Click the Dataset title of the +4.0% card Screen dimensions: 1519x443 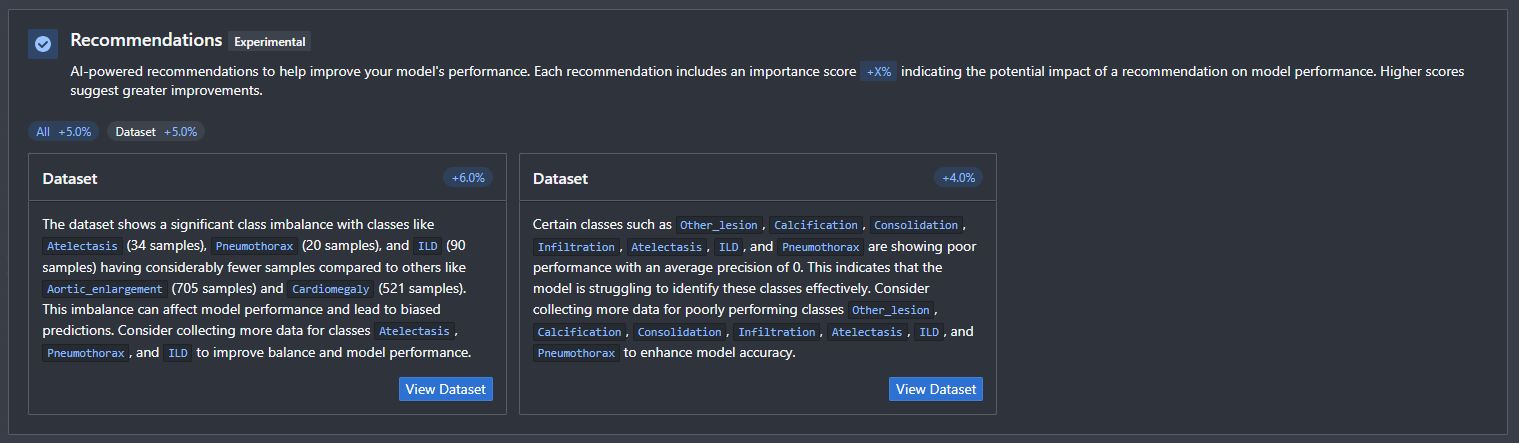point(560,179)
